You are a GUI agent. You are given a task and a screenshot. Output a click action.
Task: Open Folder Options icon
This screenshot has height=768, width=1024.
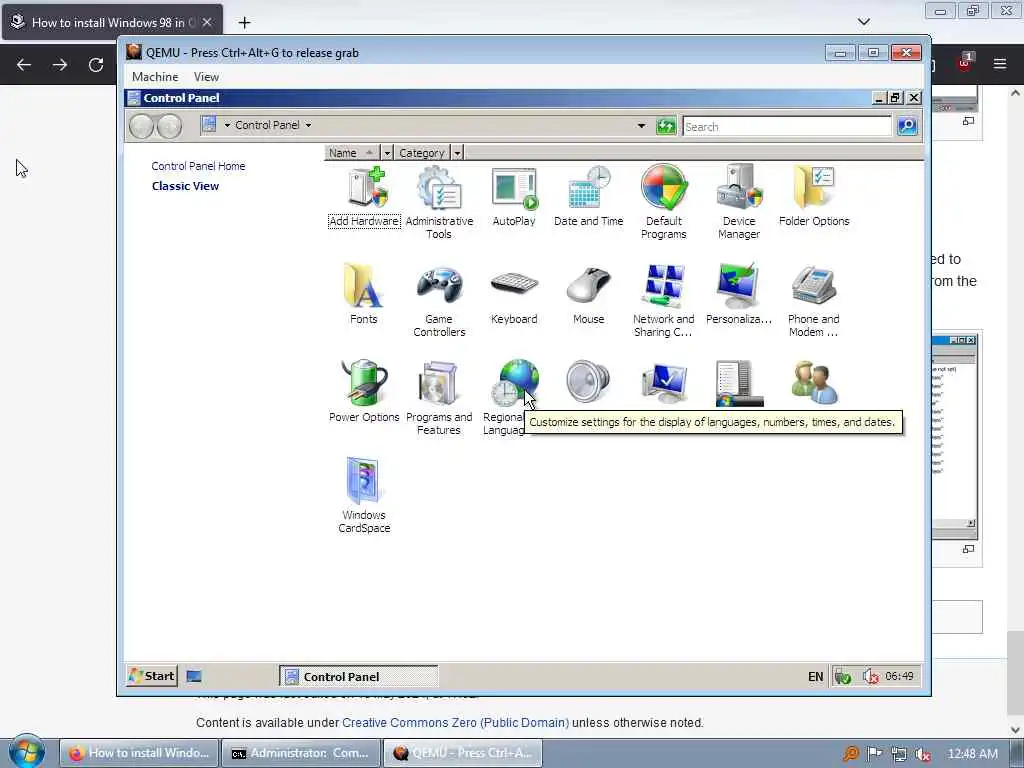click(x=814, y=196)
